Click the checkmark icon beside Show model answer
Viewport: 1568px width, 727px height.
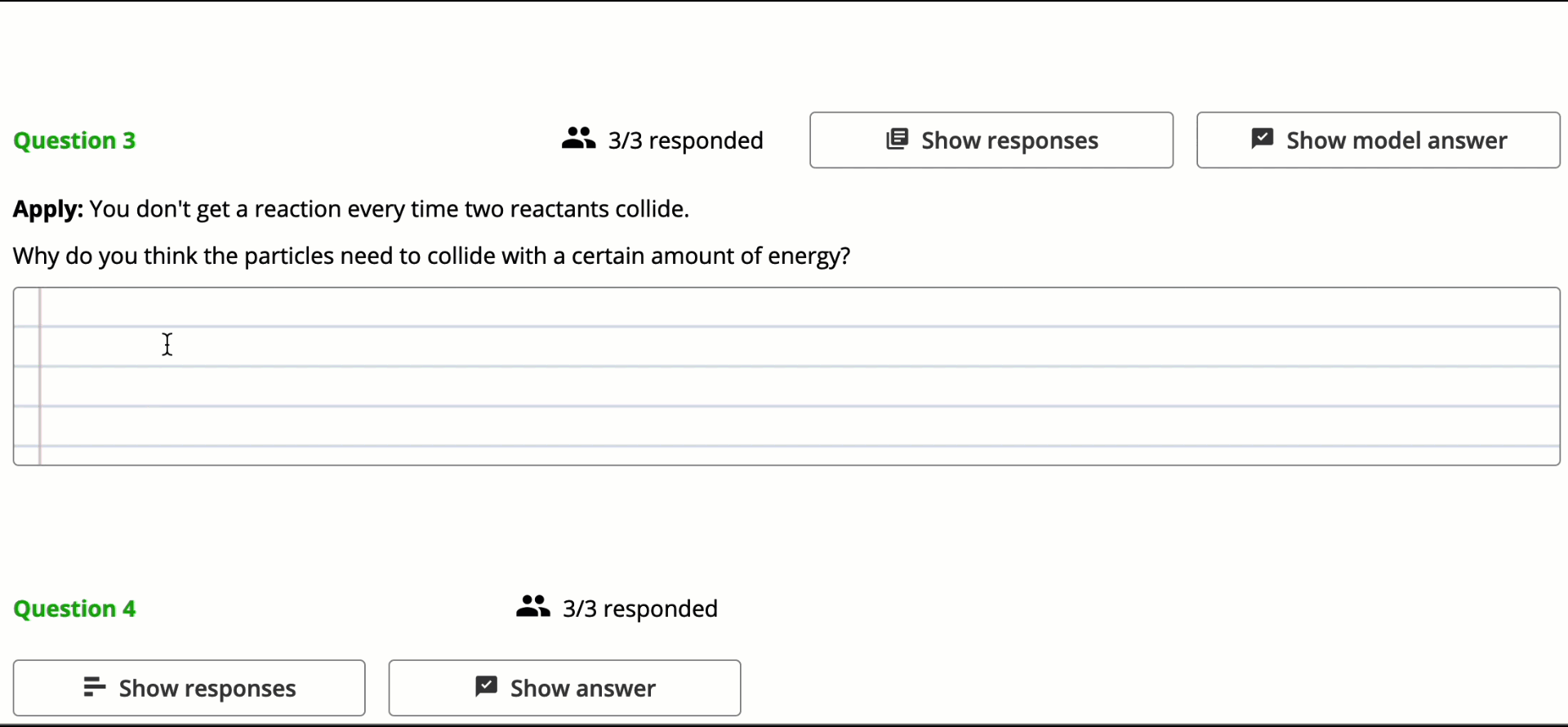pos(1262,139)
